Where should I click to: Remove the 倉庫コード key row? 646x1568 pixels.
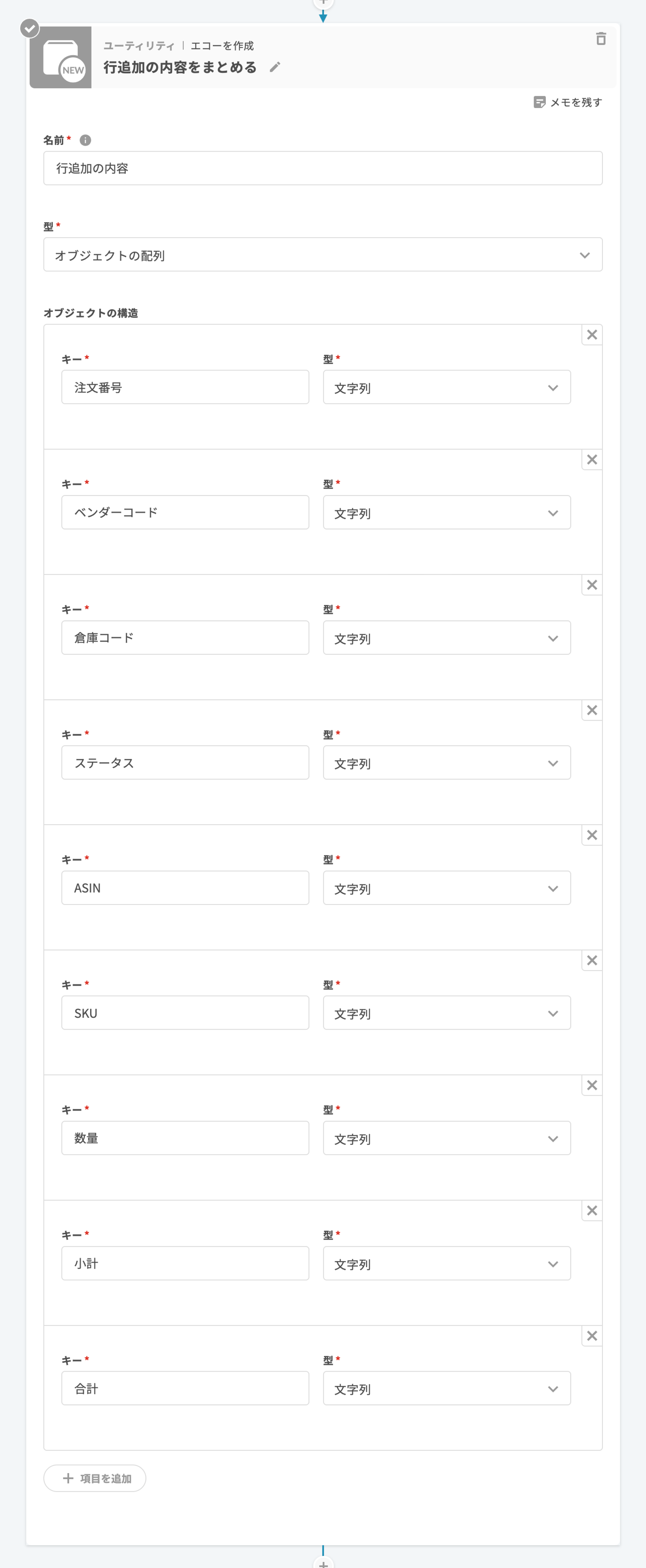pyautogui.click(x=592, y=585)
